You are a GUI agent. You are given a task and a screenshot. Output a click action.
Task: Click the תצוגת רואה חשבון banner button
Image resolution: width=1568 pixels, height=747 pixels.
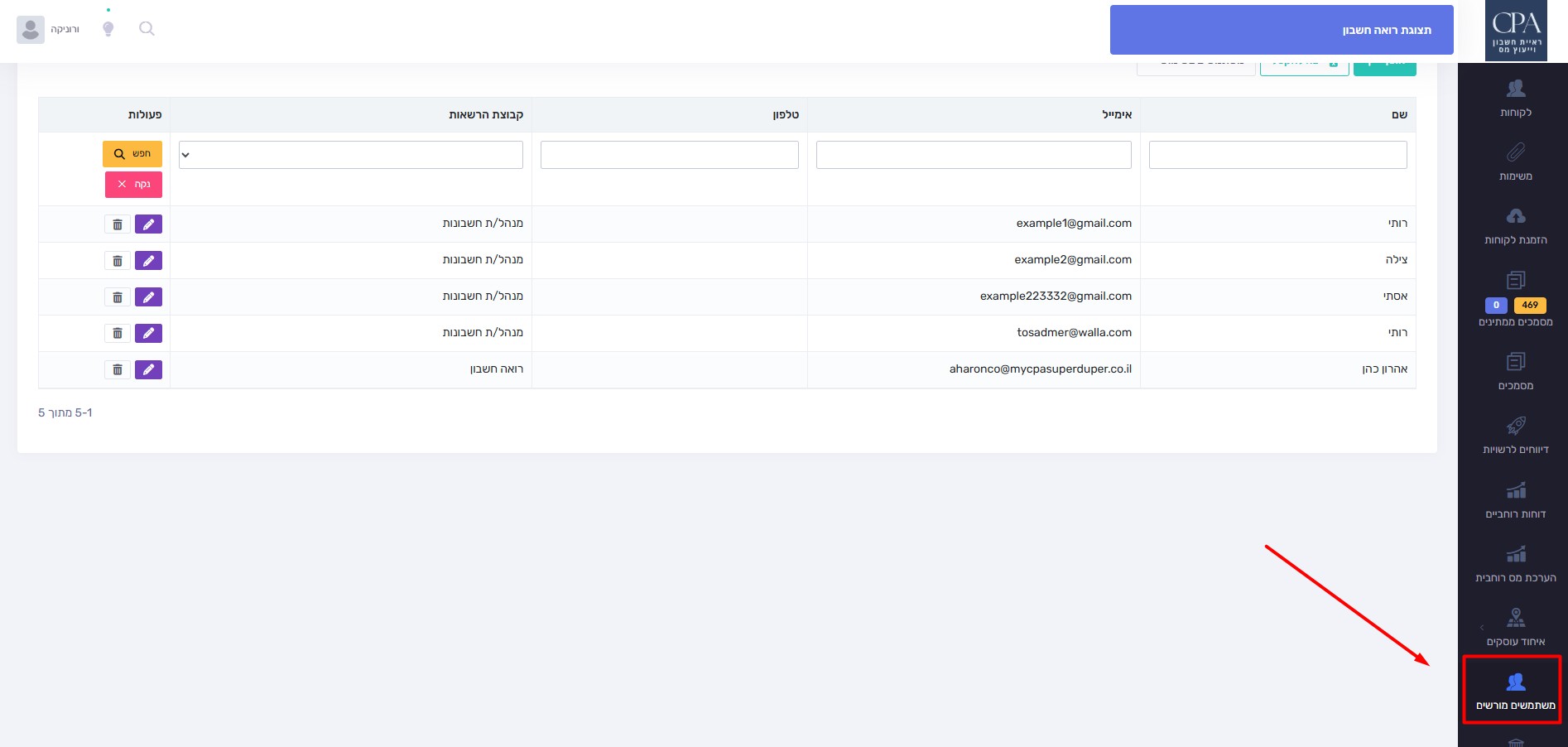pyautogui.click(x=1281, y=30)
